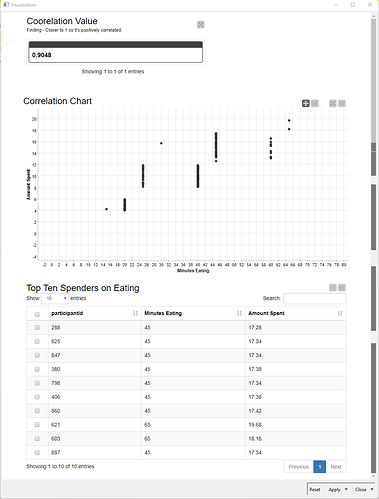Click the light gray icon beside the pan tool

click(x=315, y=103)
